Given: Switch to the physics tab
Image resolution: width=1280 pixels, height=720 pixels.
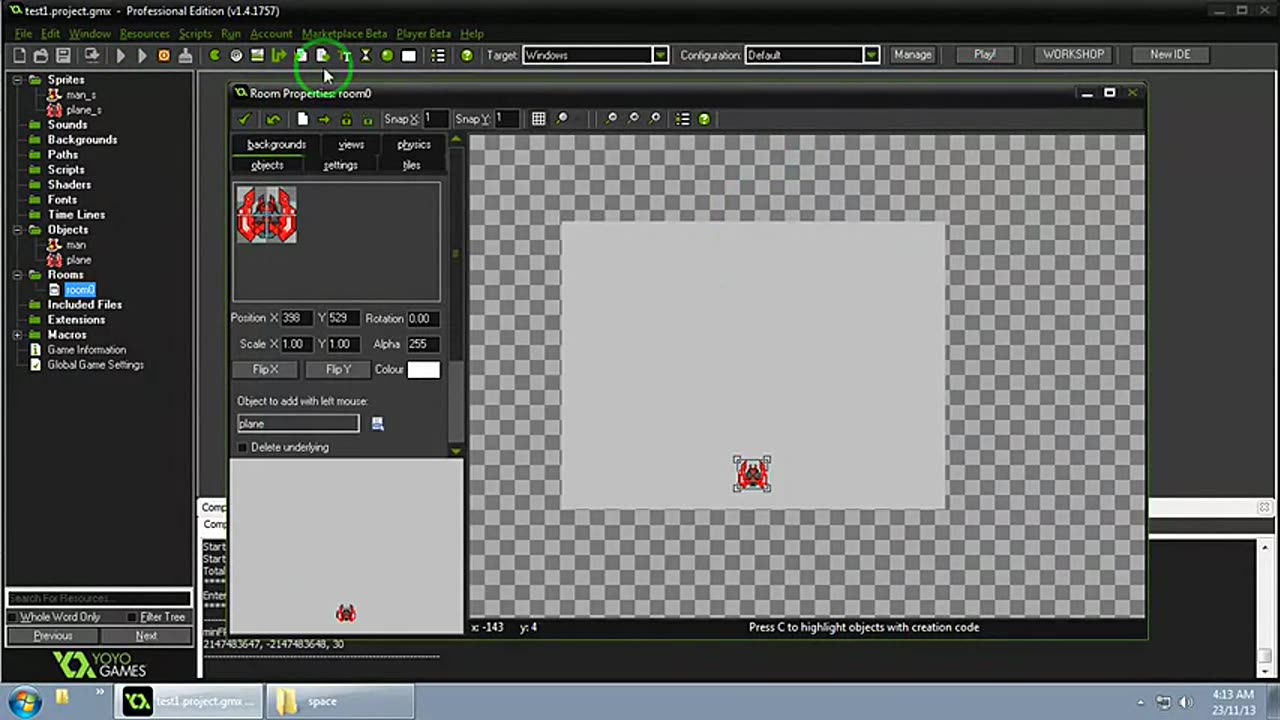Looking at the screenshot, I should [x=413, y=145].
